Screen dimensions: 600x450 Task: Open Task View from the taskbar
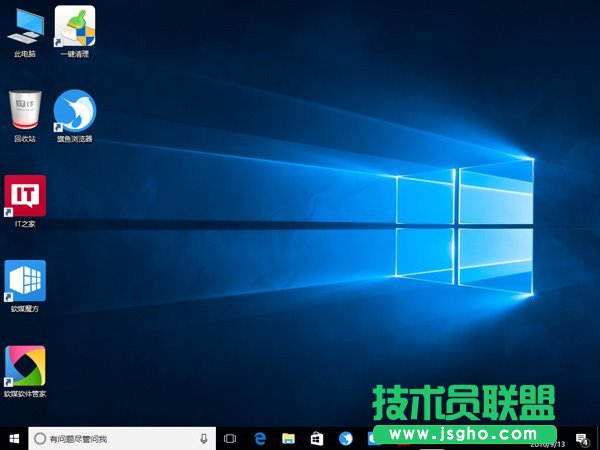pos(230,438)
